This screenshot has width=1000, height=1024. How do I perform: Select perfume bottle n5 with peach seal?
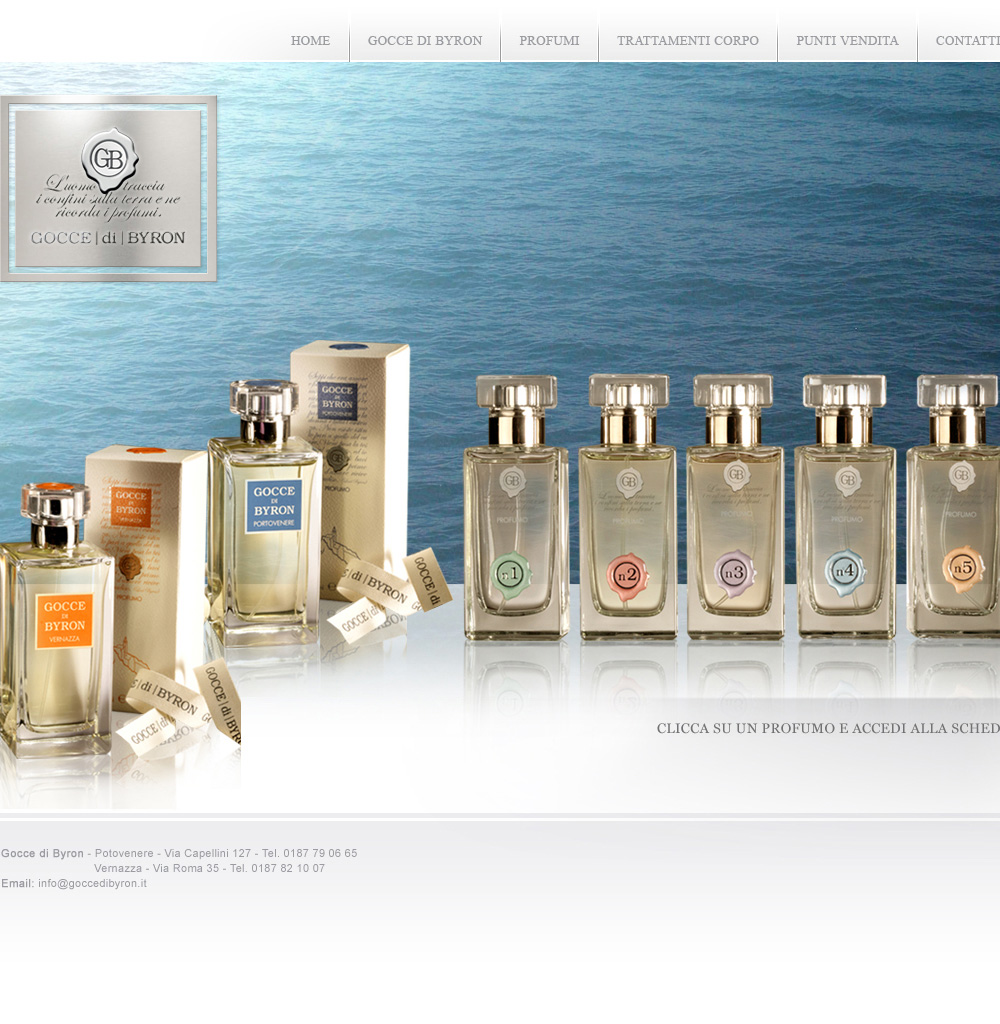click(x=954, y=507)
